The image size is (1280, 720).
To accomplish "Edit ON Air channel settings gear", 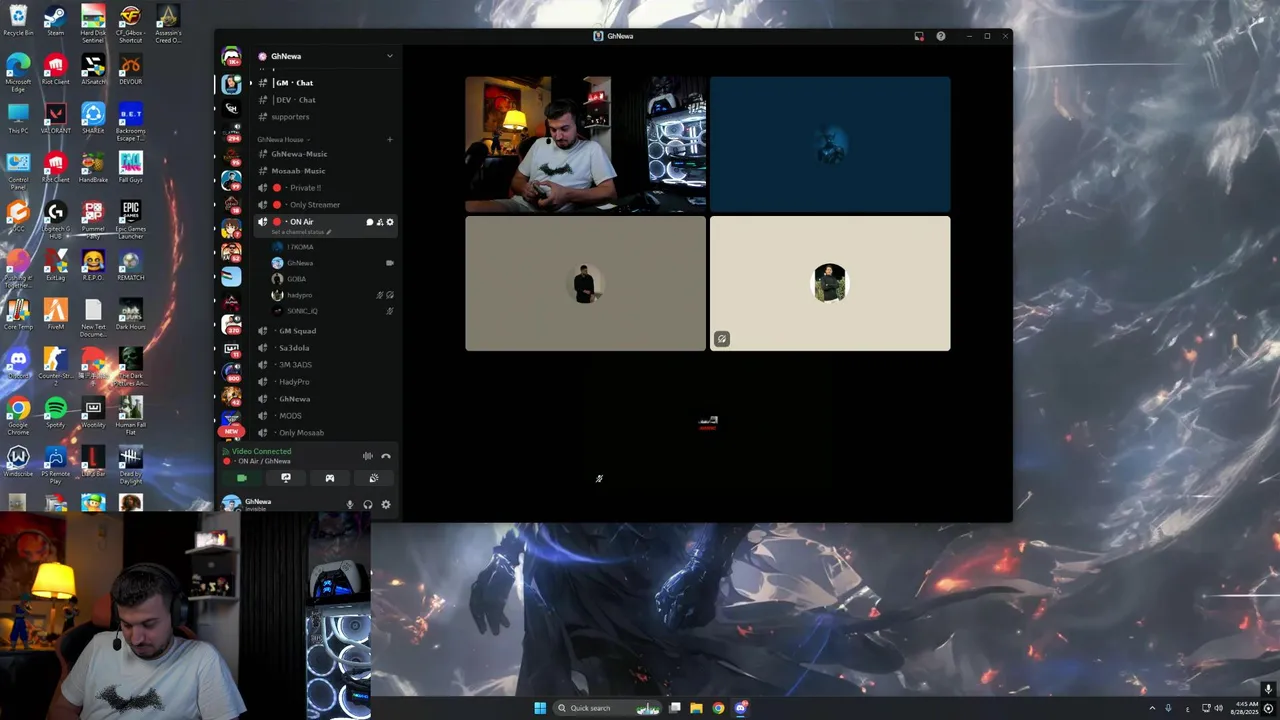I will (x=390, y=222).
